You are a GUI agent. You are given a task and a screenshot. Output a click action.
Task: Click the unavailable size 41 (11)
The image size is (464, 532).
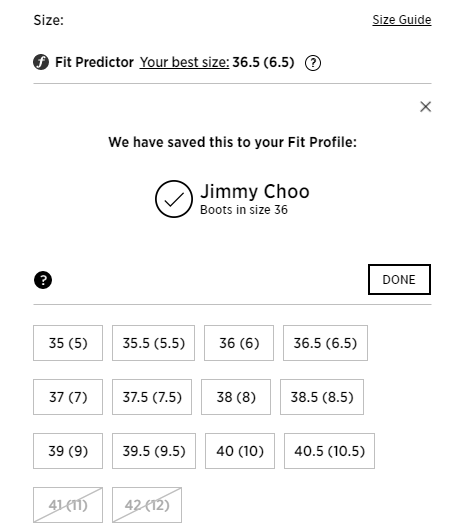tap(68, 505)
